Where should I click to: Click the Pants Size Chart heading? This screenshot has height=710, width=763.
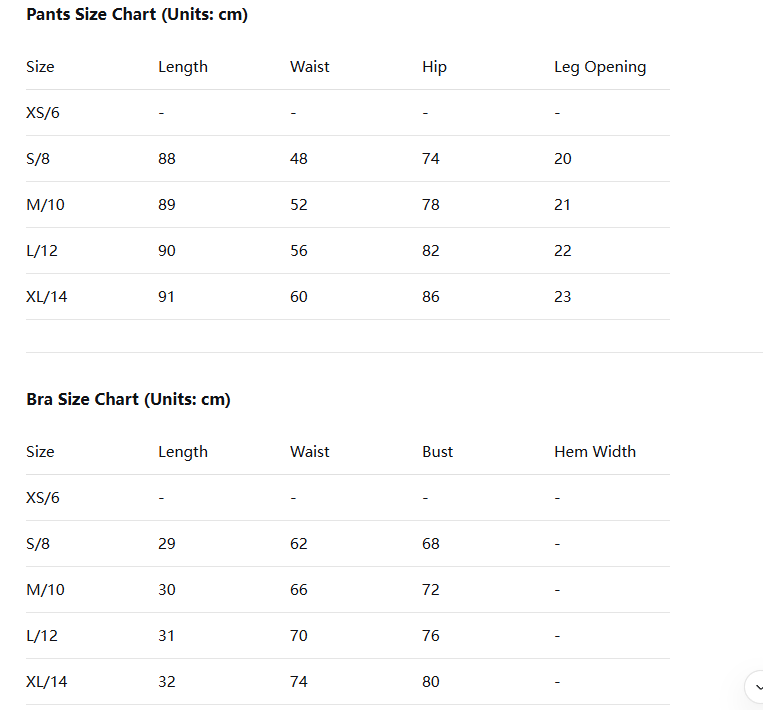(137, 15)
